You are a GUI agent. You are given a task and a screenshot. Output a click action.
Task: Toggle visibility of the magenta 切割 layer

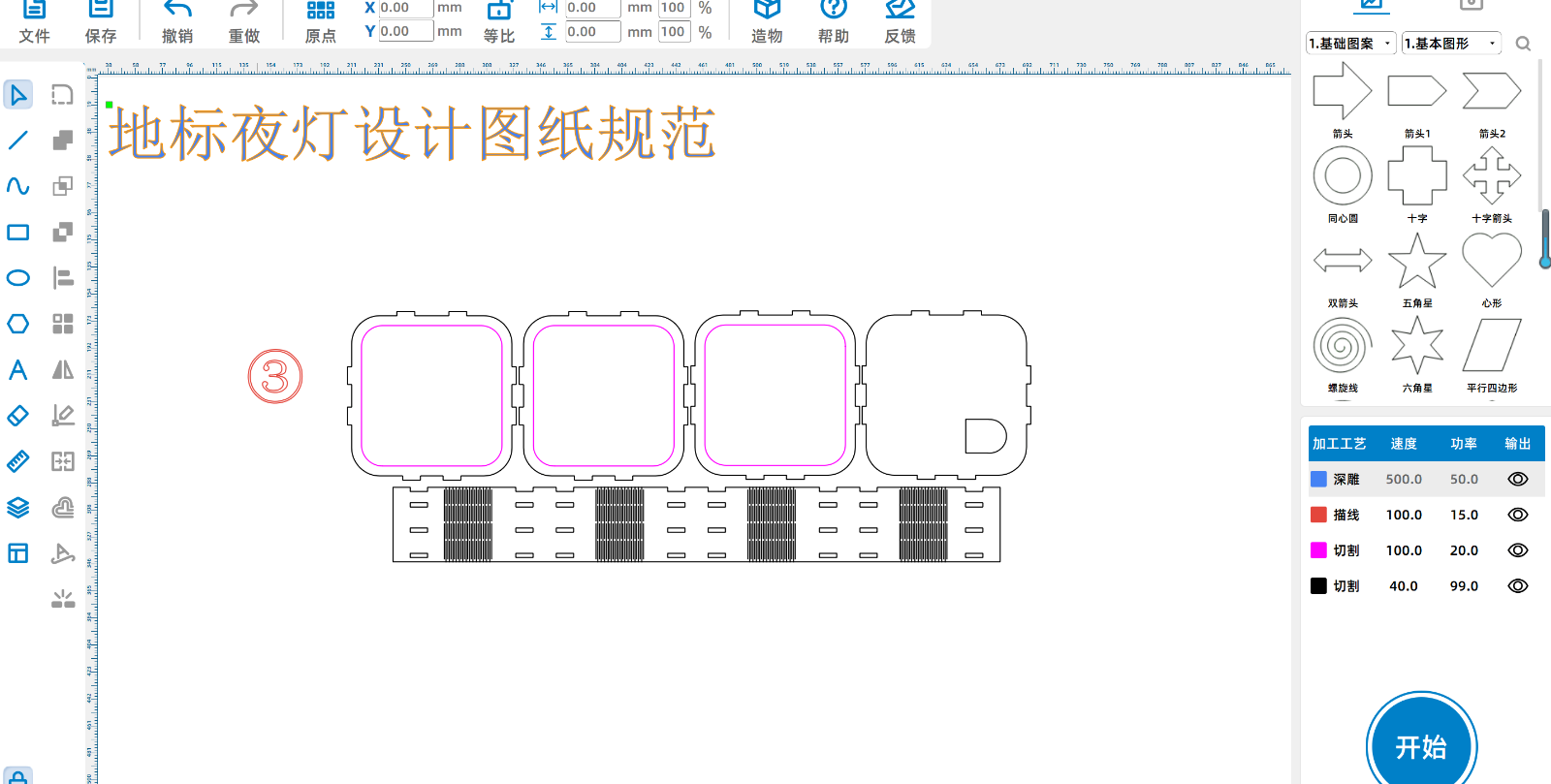click(x=1518, y=550)
